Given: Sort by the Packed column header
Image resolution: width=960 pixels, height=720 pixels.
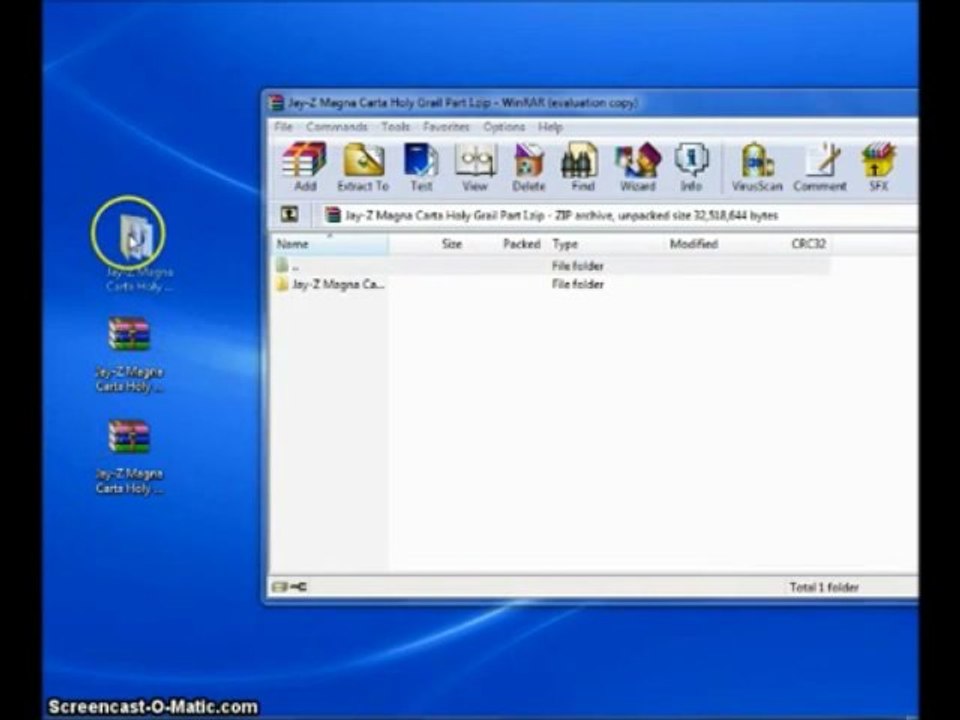Looking at the screenshot, I should coord(506,244).
